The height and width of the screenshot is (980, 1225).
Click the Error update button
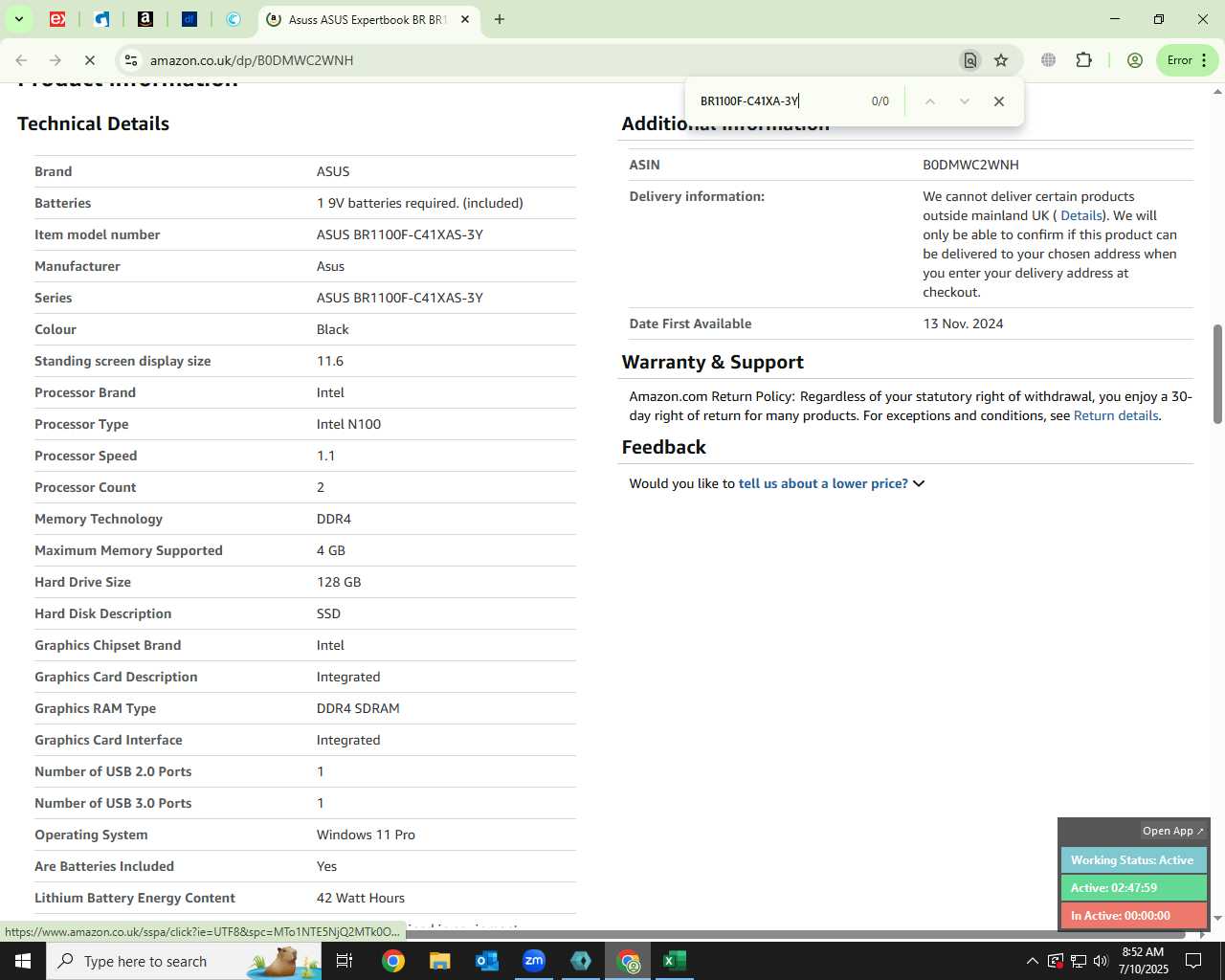[1187, 60]
